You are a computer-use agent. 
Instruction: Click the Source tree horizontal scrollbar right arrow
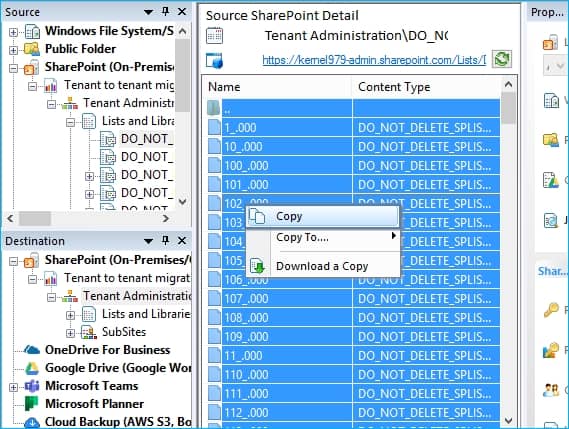tap(165, 218)
